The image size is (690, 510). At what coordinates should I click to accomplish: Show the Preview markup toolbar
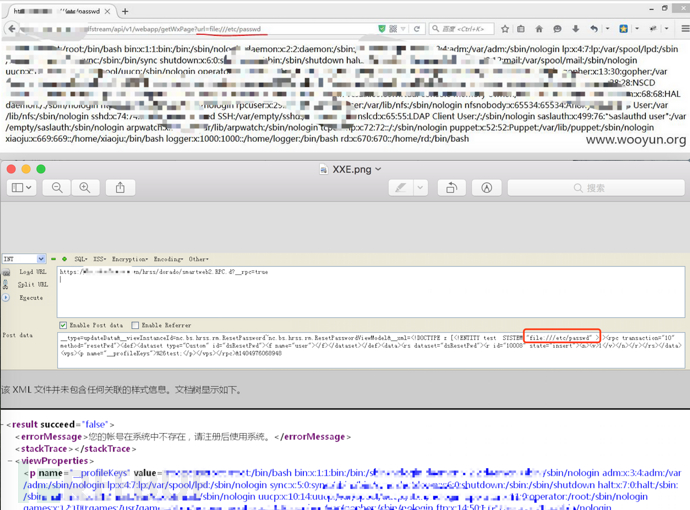tap(486, 188)
